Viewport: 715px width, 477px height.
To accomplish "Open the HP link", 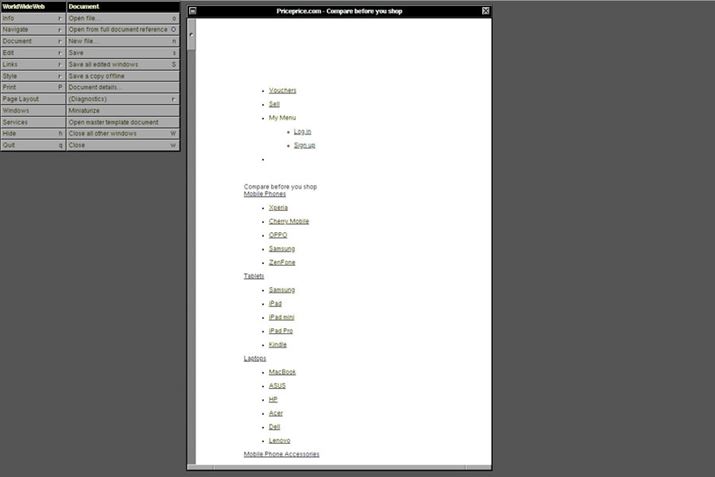I will (x=273, y=399).
